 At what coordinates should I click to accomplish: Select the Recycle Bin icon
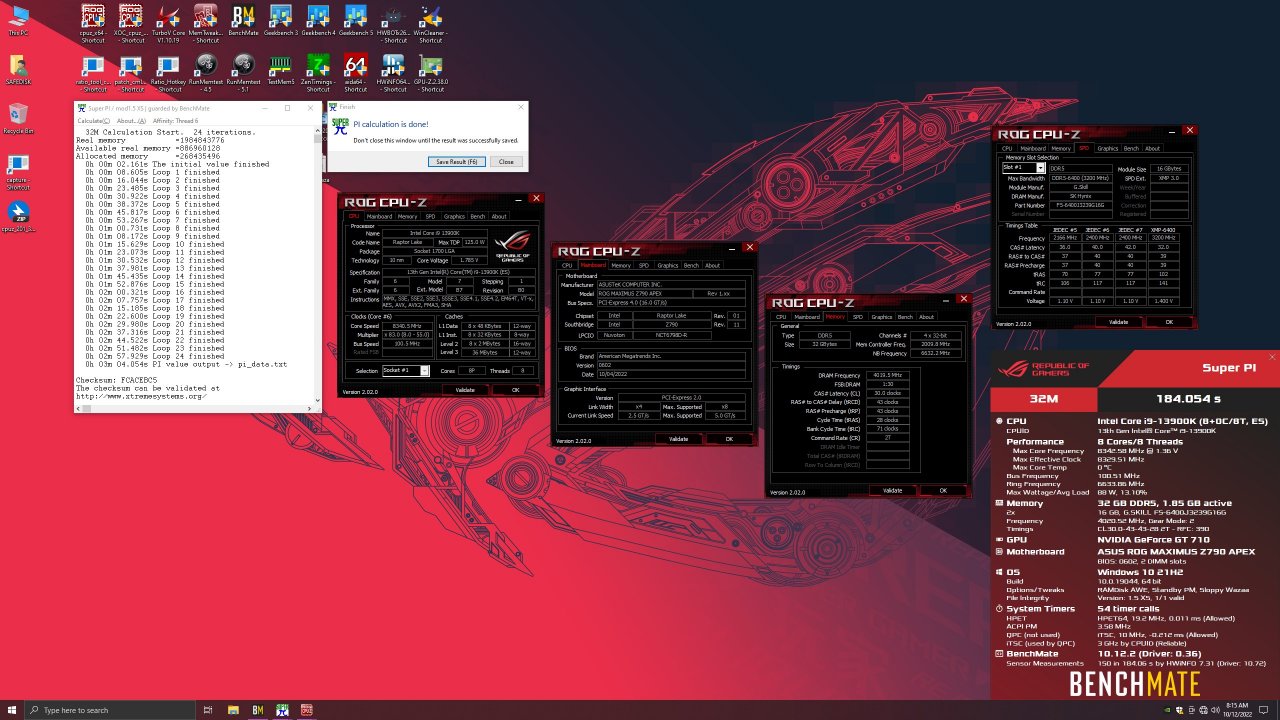point(17,118)
